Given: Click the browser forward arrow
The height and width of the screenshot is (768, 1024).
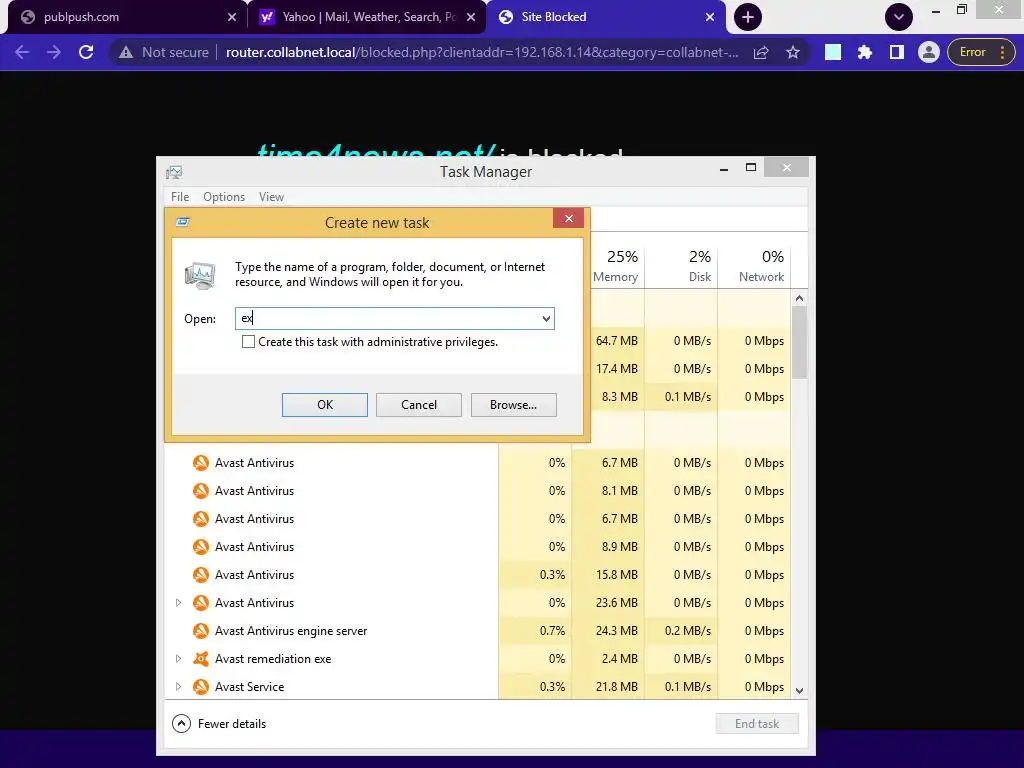Looking at the screenshot, I should (x=54, y=52).
